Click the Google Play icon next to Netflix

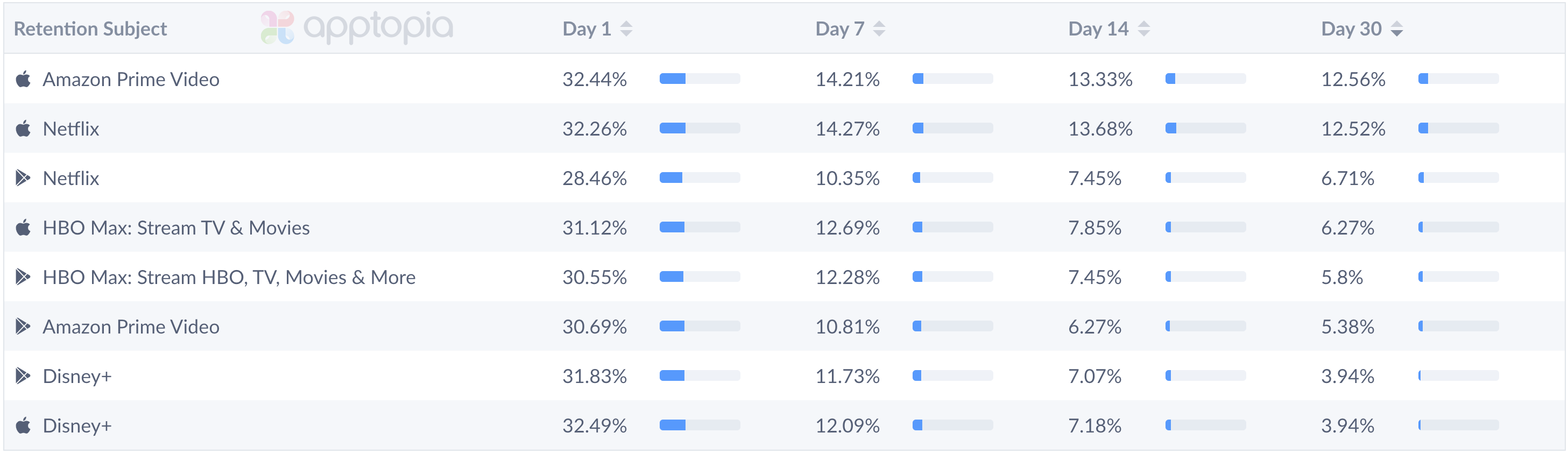(23, 178)
